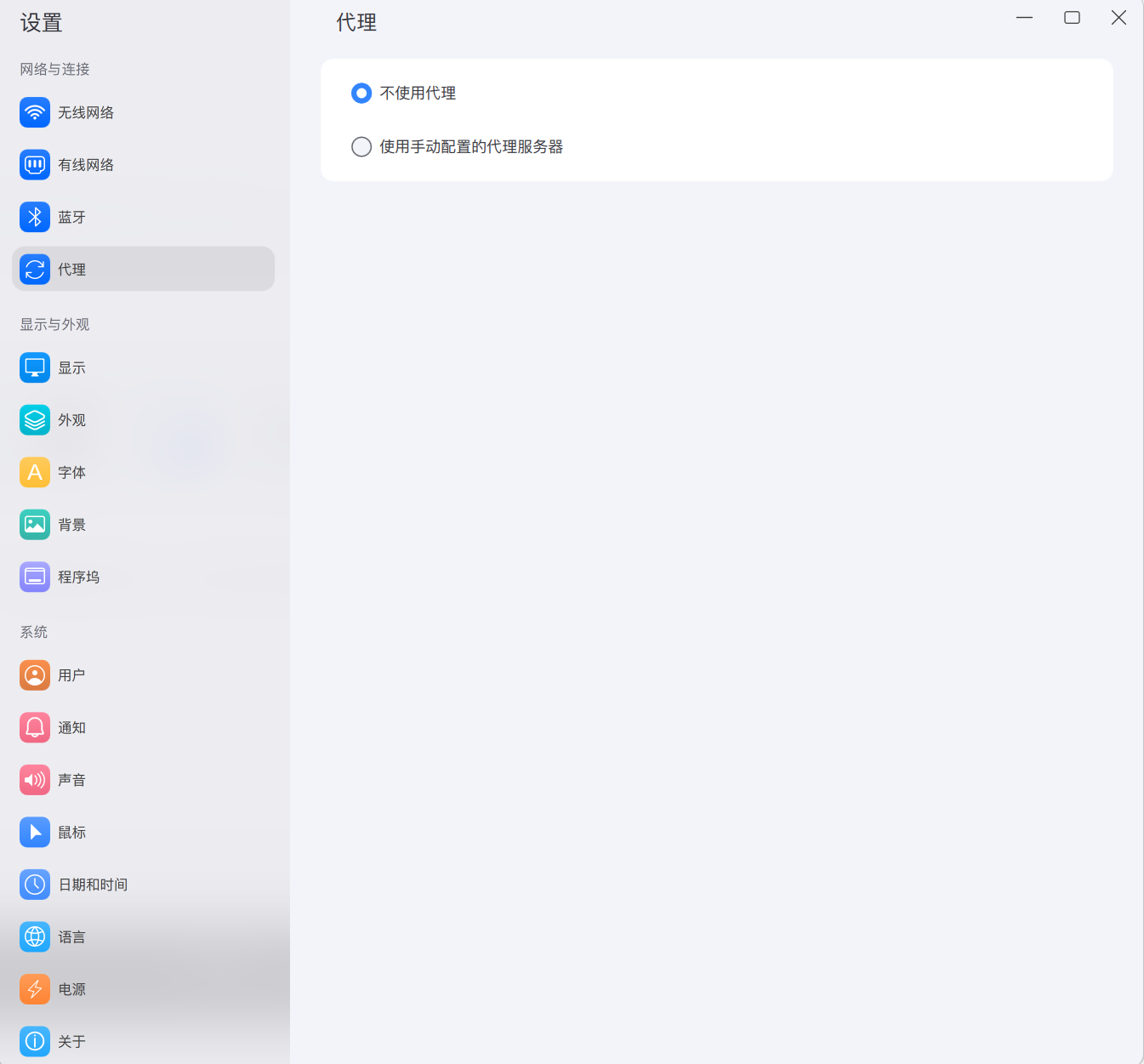The height and width of the screenshot is (1064, 1144).
Task: Open the 显示 (display) settings icon
Action: (x=34, y=367)
